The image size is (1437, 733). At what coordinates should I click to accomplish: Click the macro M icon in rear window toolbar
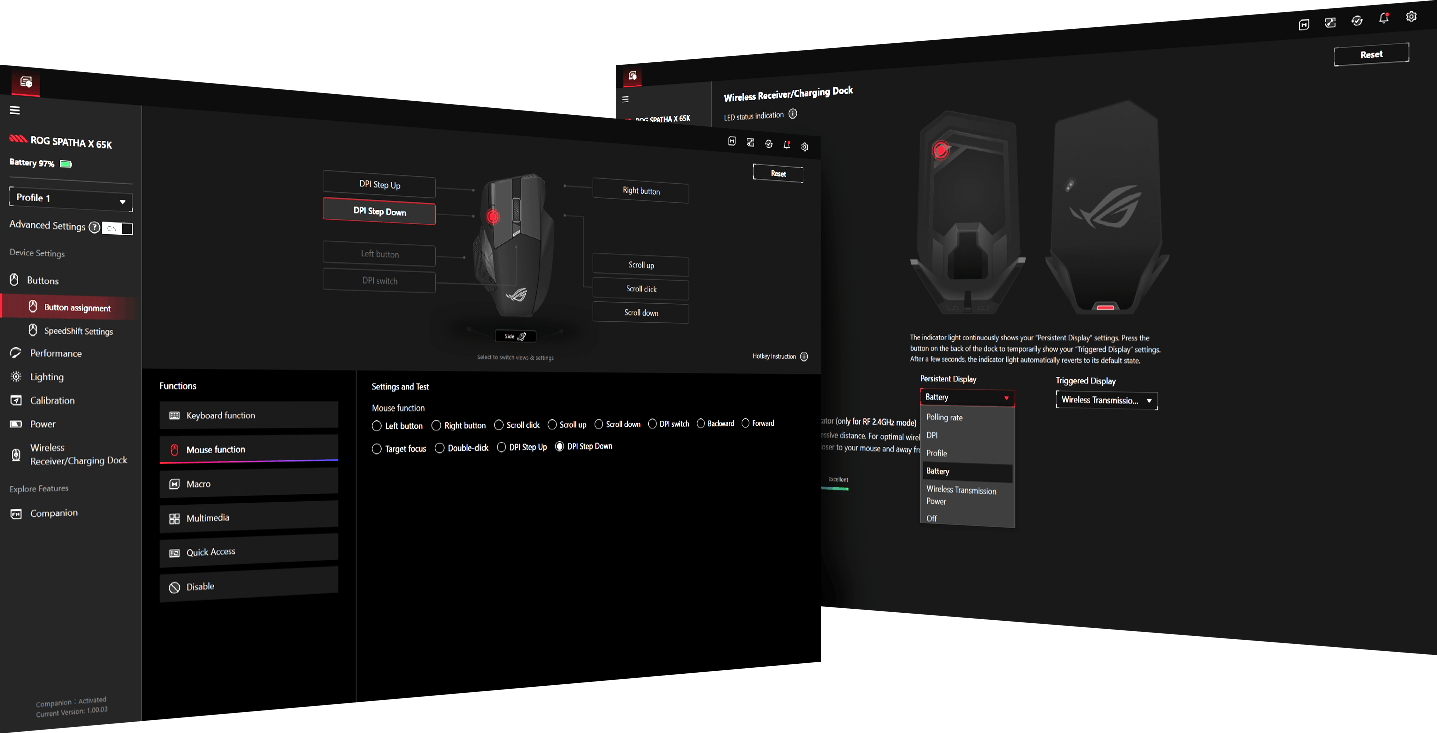[1304, 24]
